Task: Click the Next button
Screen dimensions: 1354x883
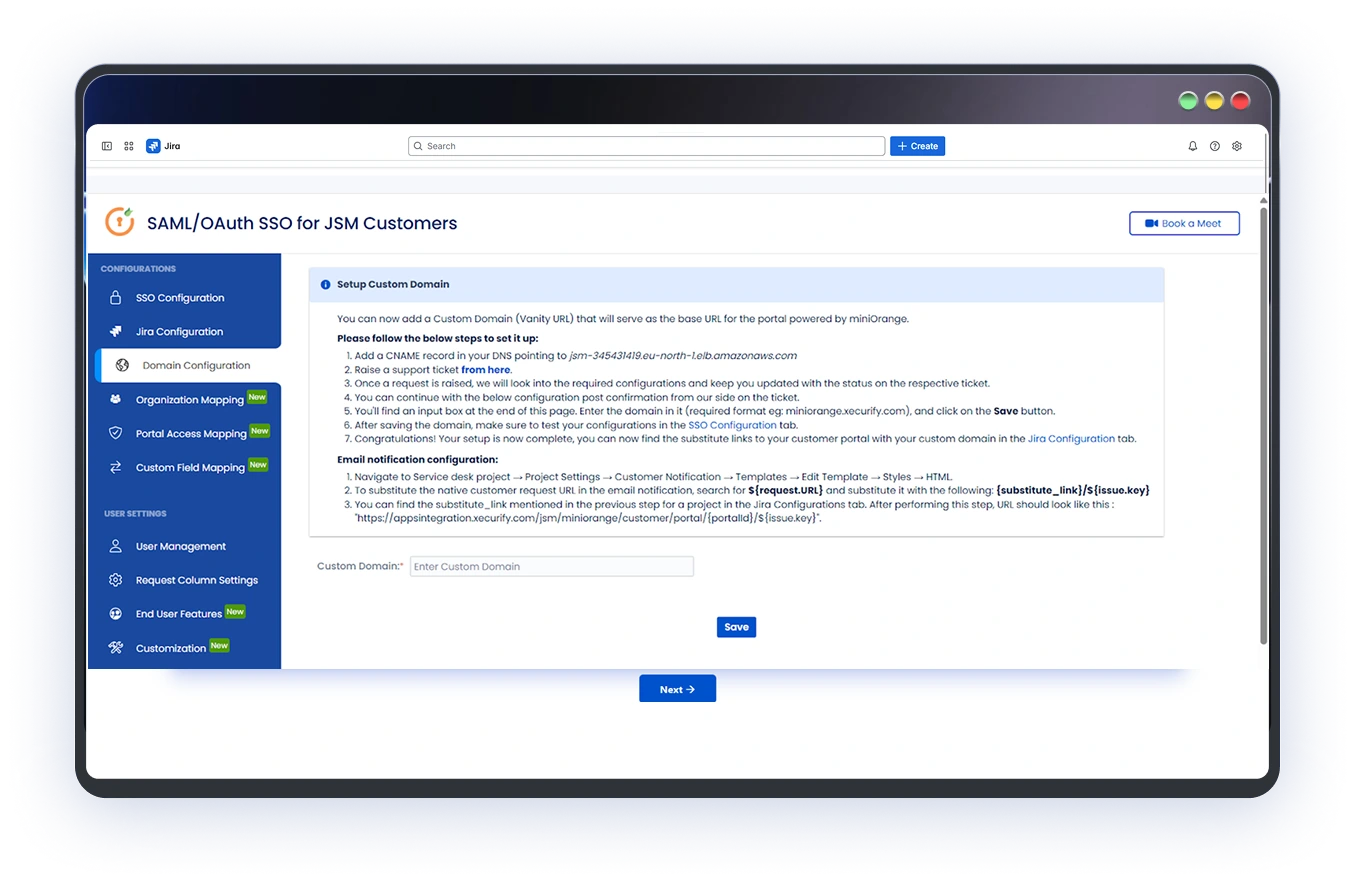Action: [x=677, y=689]
